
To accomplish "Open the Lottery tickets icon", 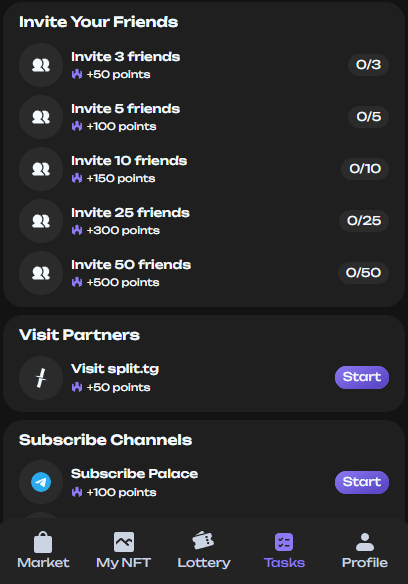I will (x=203, y=541).
